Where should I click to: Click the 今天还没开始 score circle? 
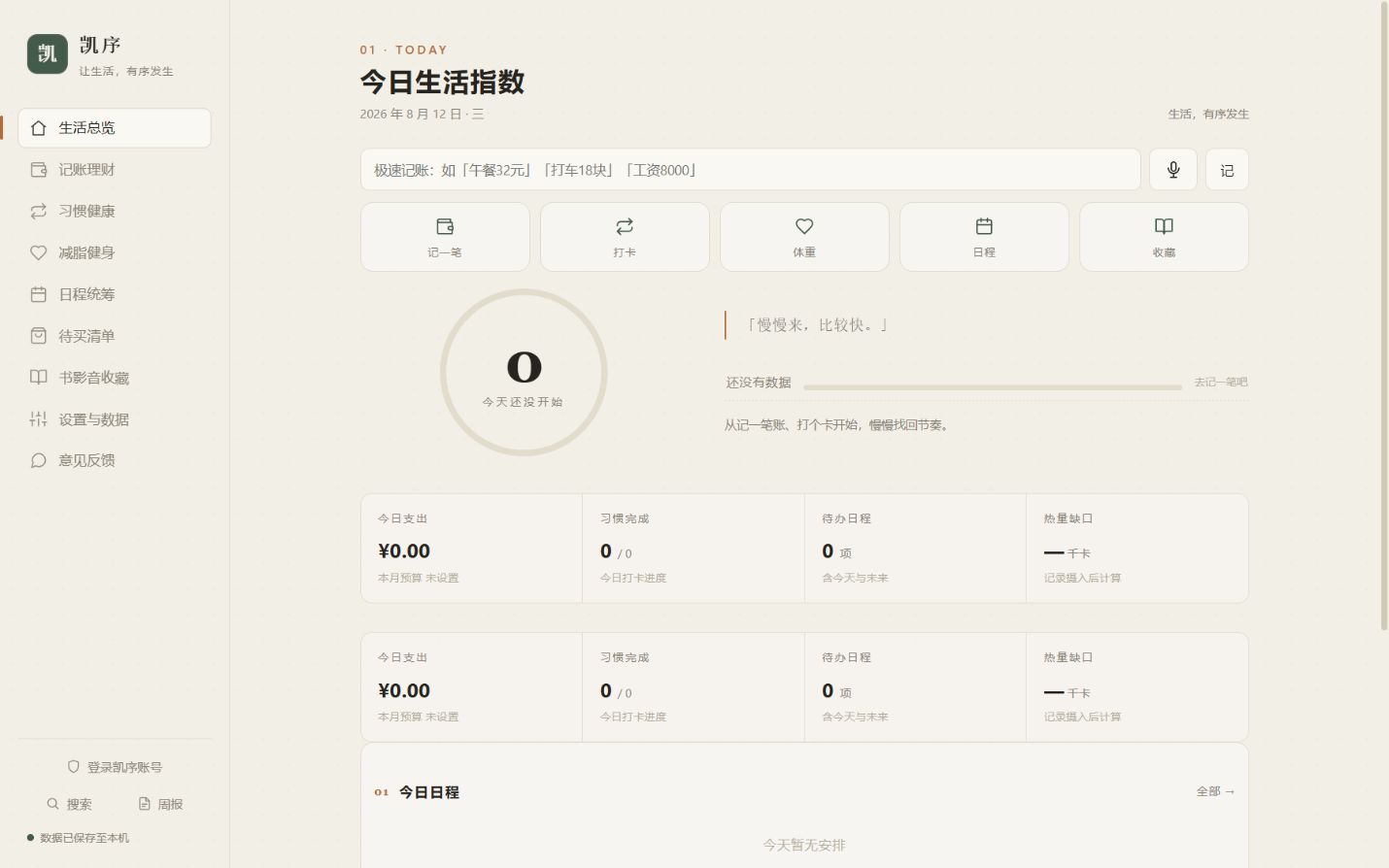524,373
